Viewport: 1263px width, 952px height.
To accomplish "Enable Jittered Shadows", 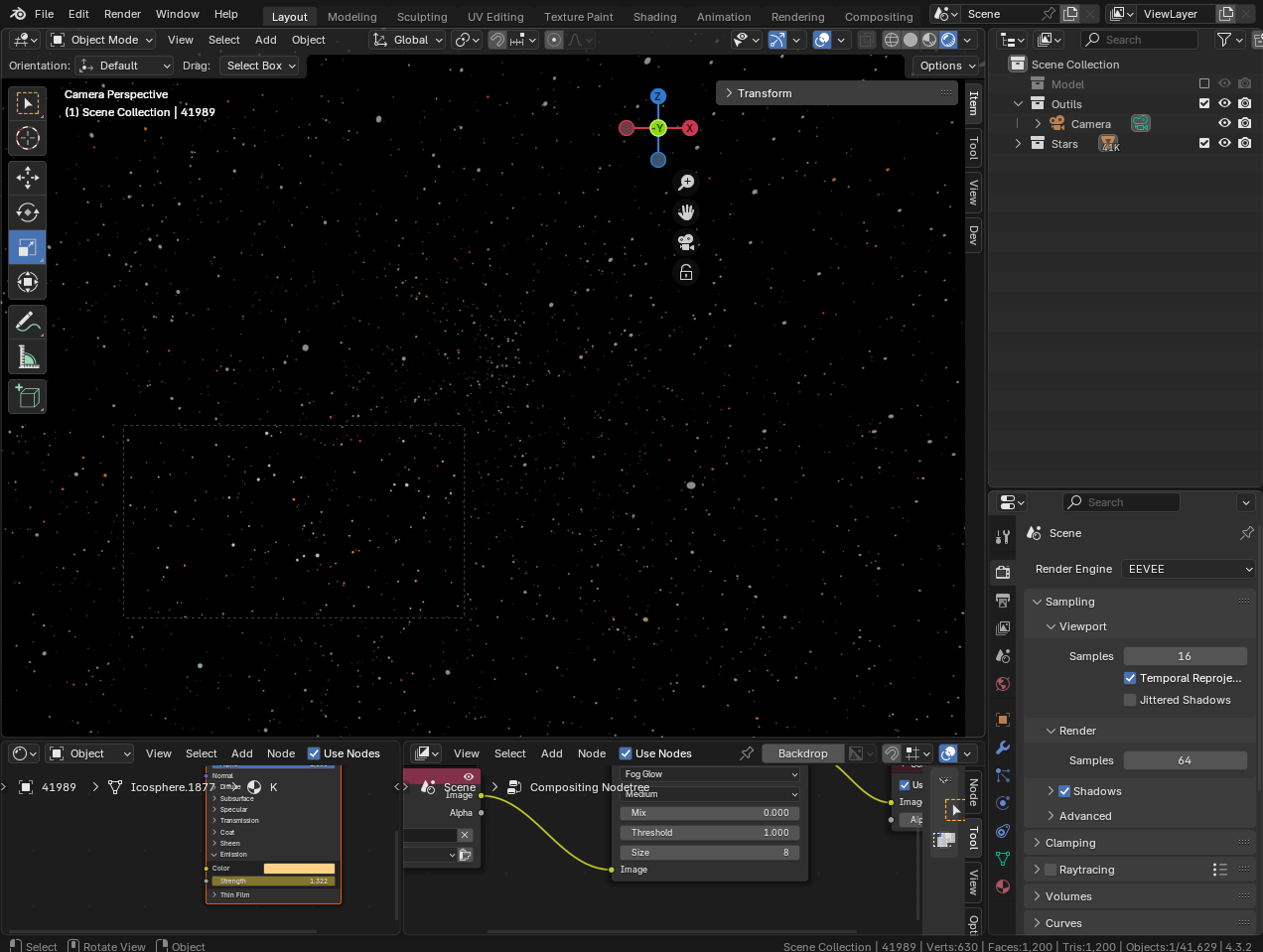I will point(1129,700).
